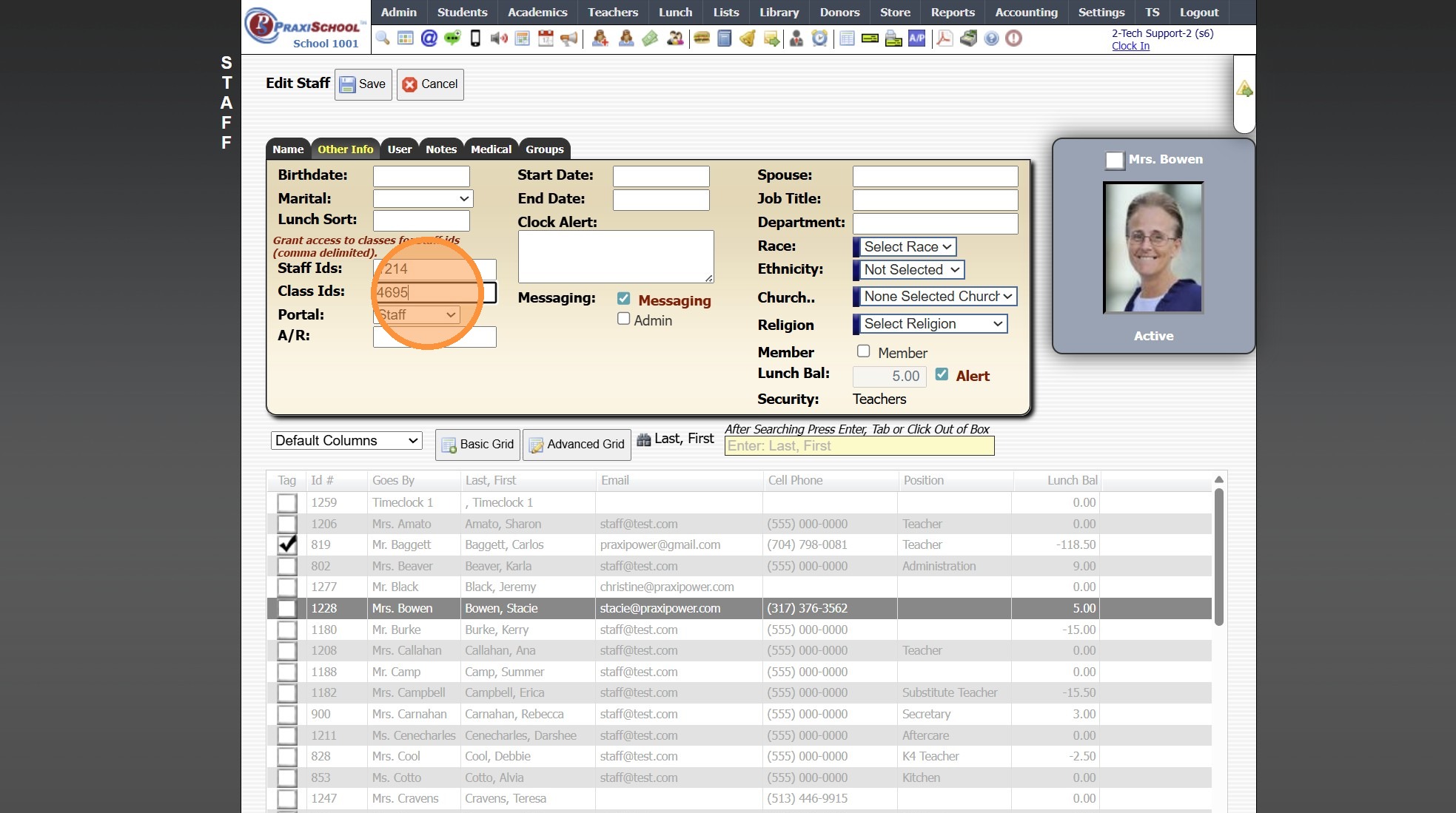Open the Default Columns dropdown
1456x813 pixels.
tap(346, 440)
